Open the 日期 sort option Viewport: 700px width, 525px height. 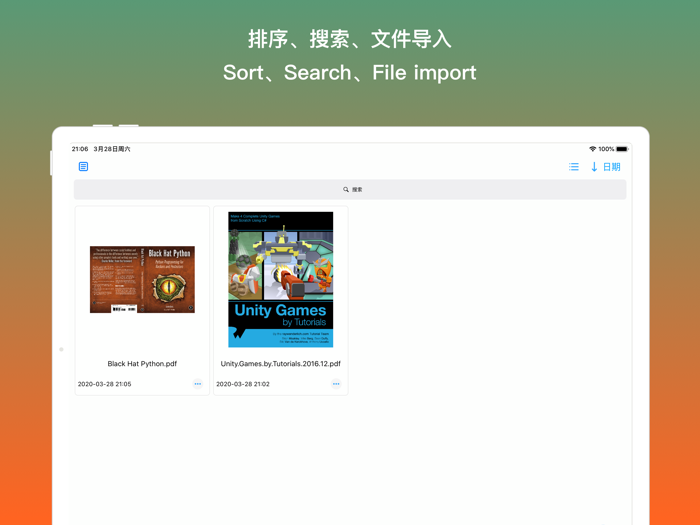point(612,167)
